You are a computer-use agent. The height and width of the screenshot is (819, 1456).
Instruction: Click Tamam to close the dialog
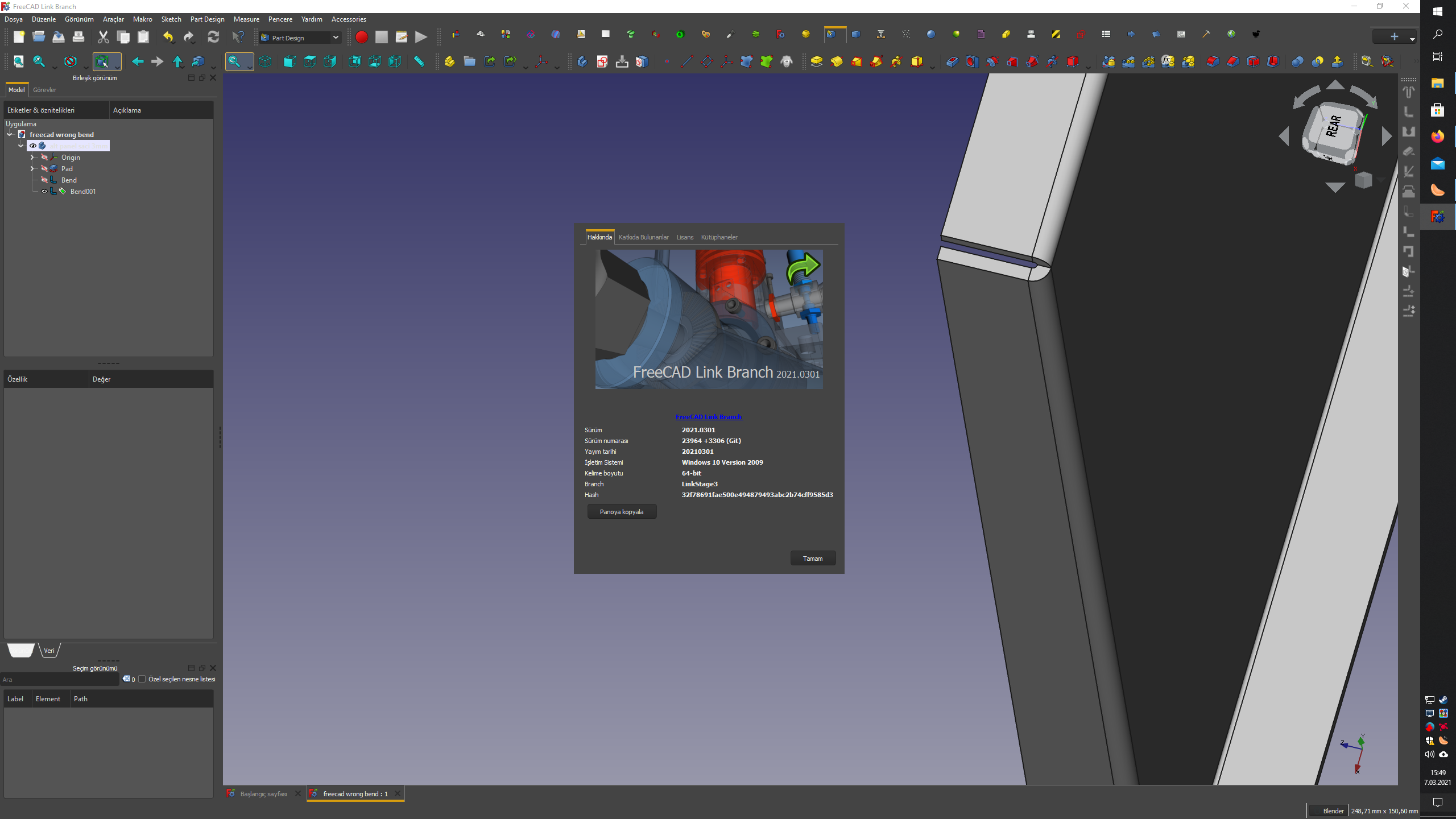pos(813,559)
